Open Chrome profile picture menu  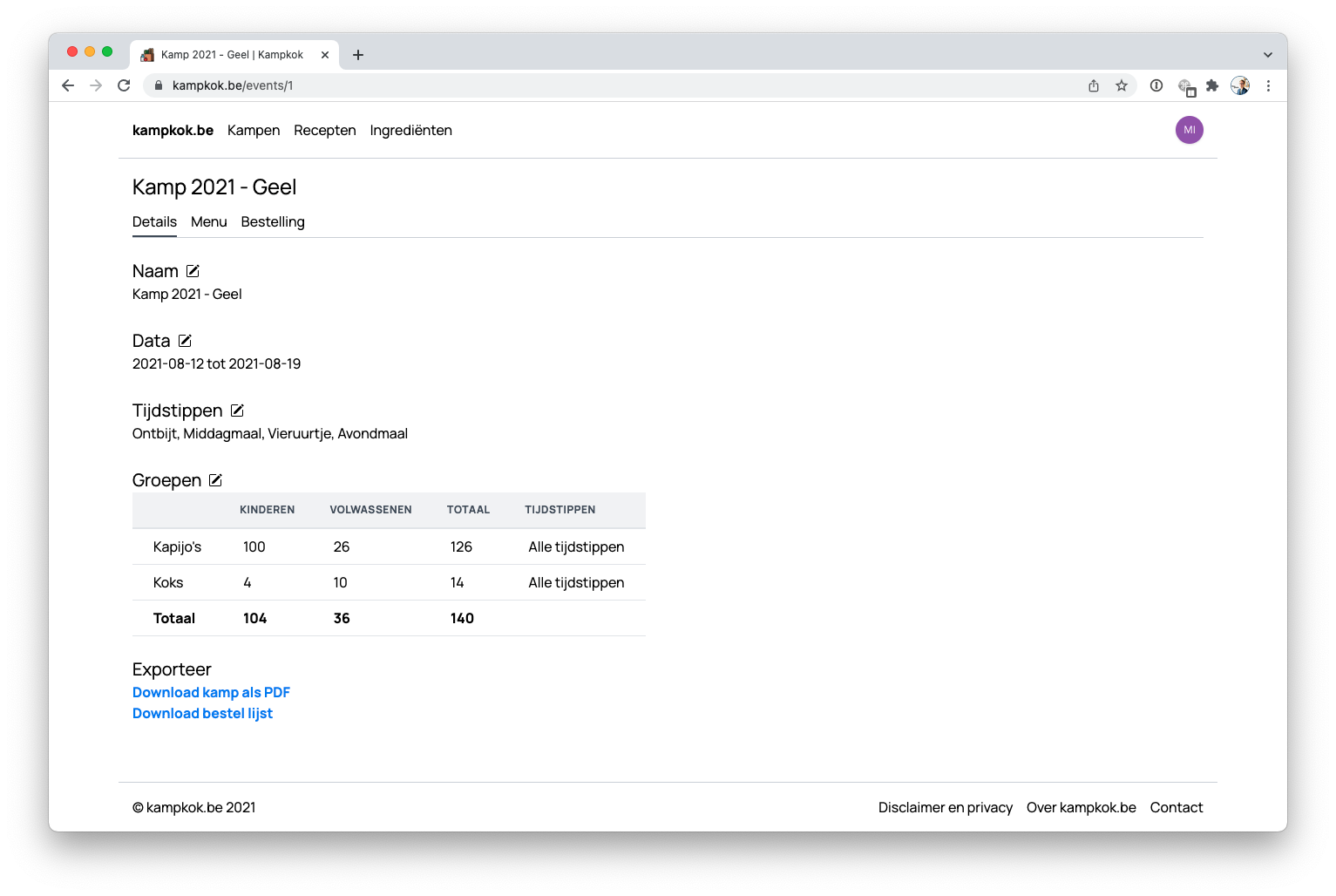pos(1240,85)
